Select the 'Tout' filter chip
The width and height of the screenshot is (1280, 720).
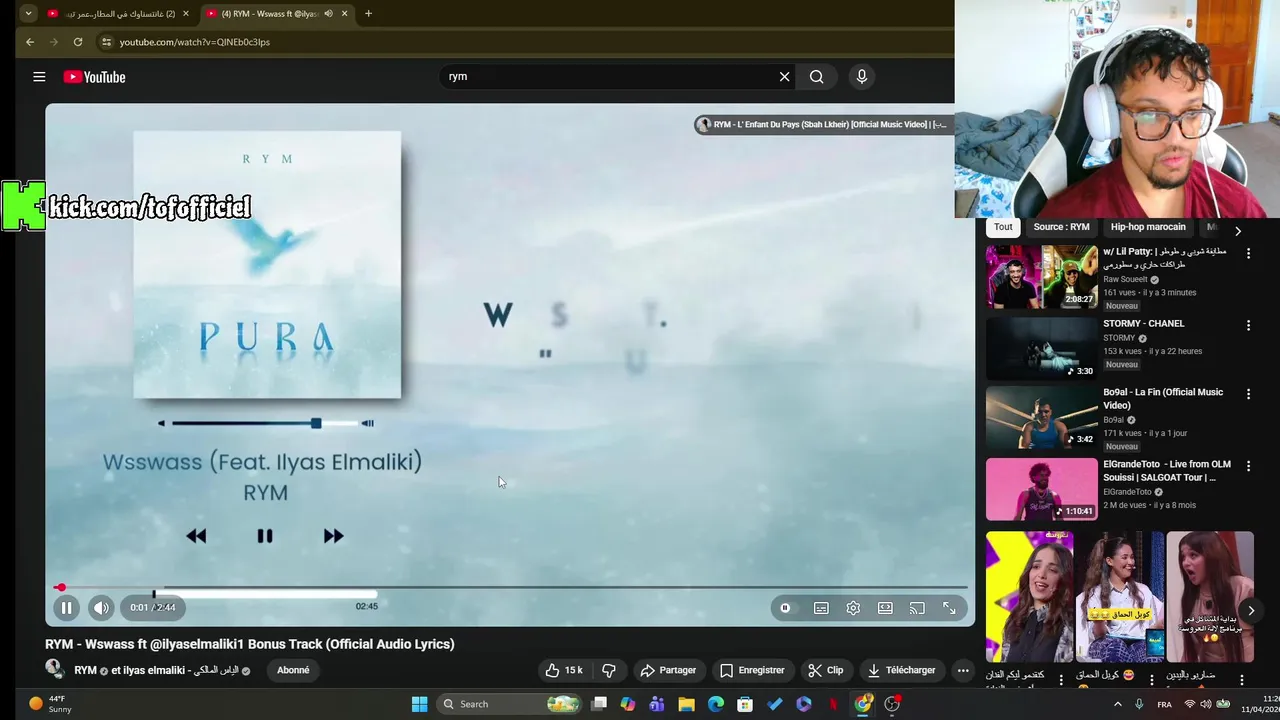(x=1003, y=227)
